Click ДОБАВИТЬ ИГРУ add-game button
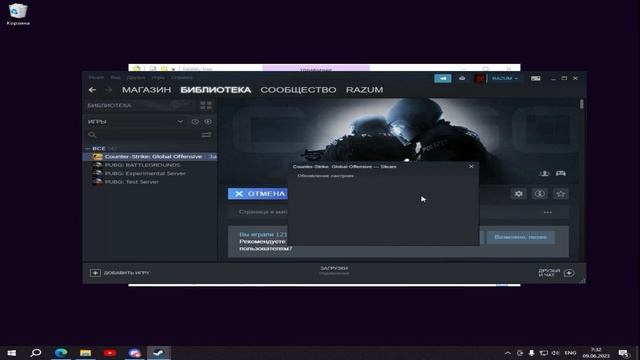 pyautogui.click(x=120, y=273)
